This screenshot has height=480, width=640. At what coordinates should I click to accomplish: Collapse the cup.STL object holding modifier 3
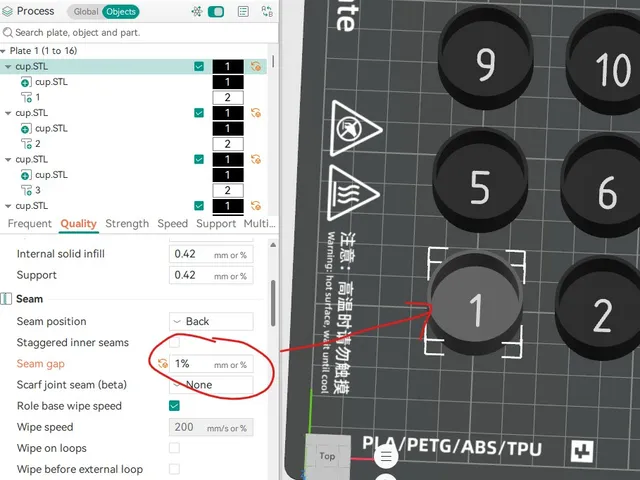coord(8,160)
